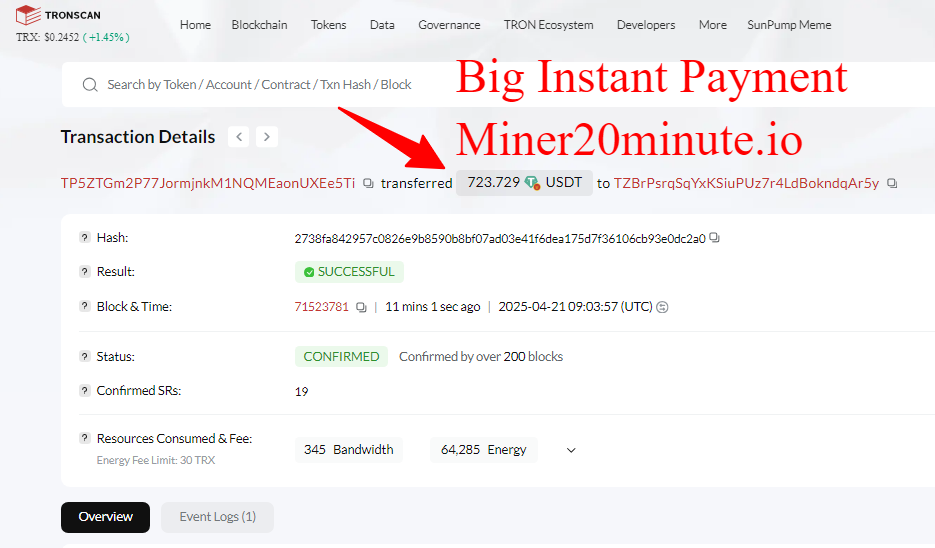The height and width of the screenshot is (548, 935).
Task: Click the transaction hash text
Action: click(x=500, y=239)
